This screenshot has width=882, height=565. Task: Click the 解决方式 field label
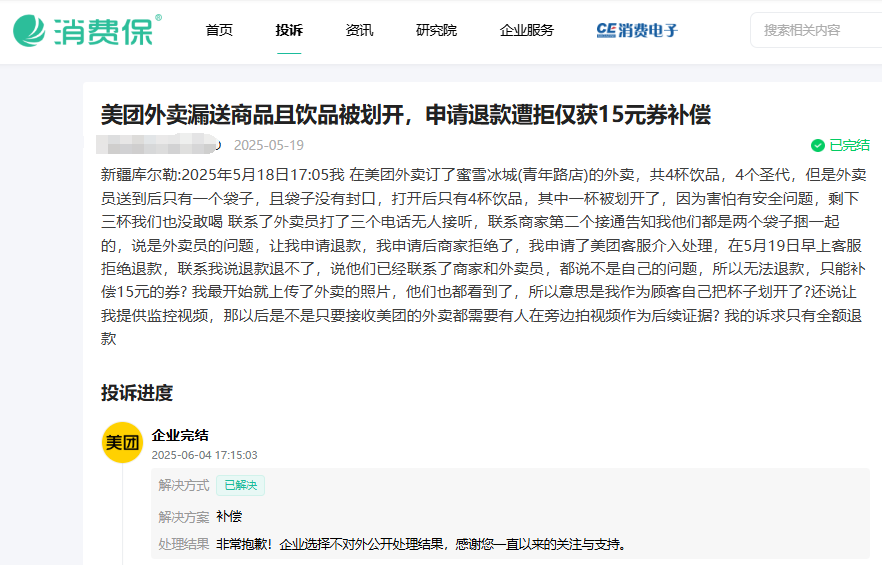point(183,485)
